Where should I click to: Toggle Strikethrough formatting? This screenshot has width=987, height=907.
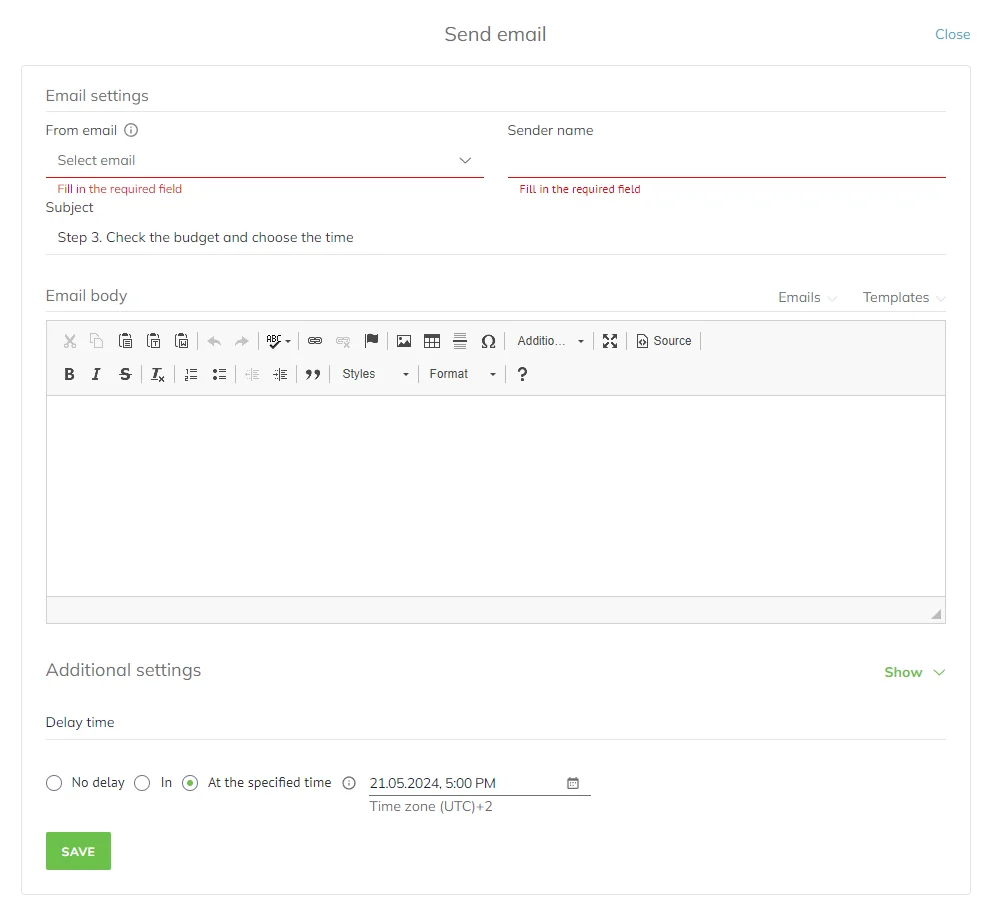(x=125, y=375)
